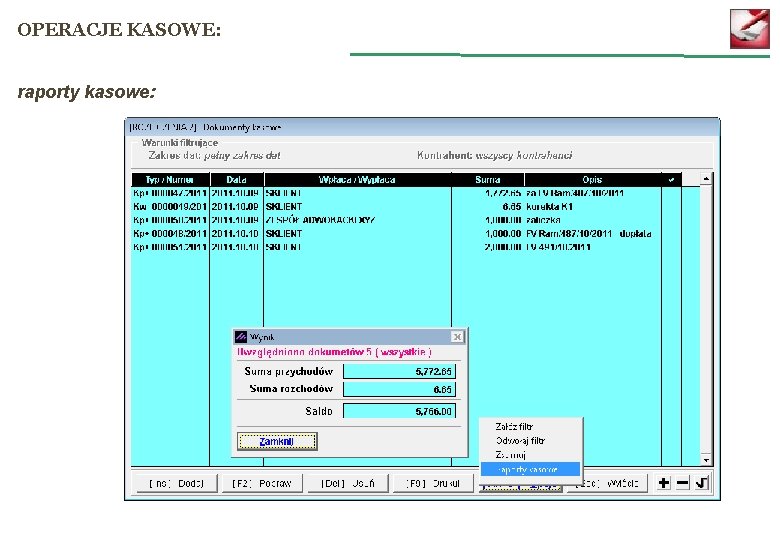Click Wpłaca / Wypłaca column header
Screen dimensions: 780x540
[x=357, y=180]
